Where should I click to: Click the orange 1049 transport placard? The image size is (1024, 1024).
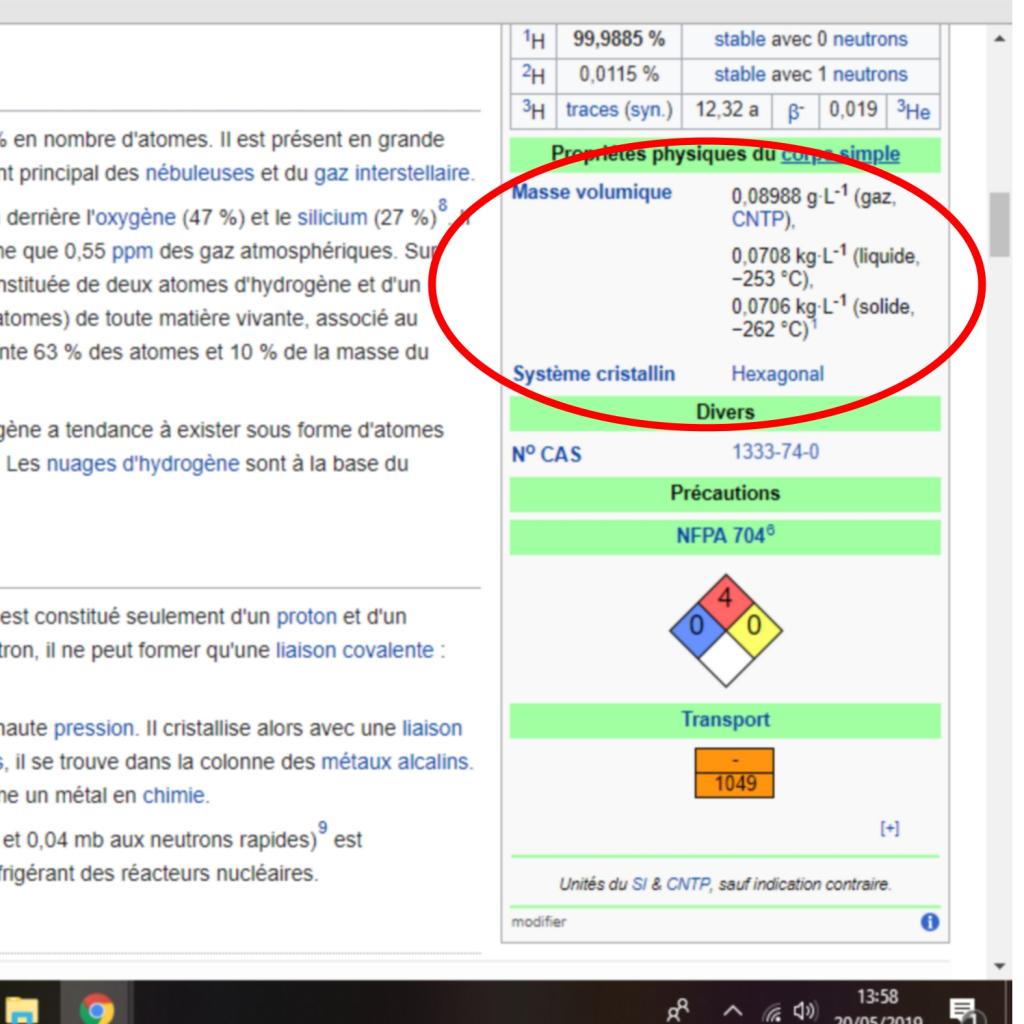click(734, 773)
